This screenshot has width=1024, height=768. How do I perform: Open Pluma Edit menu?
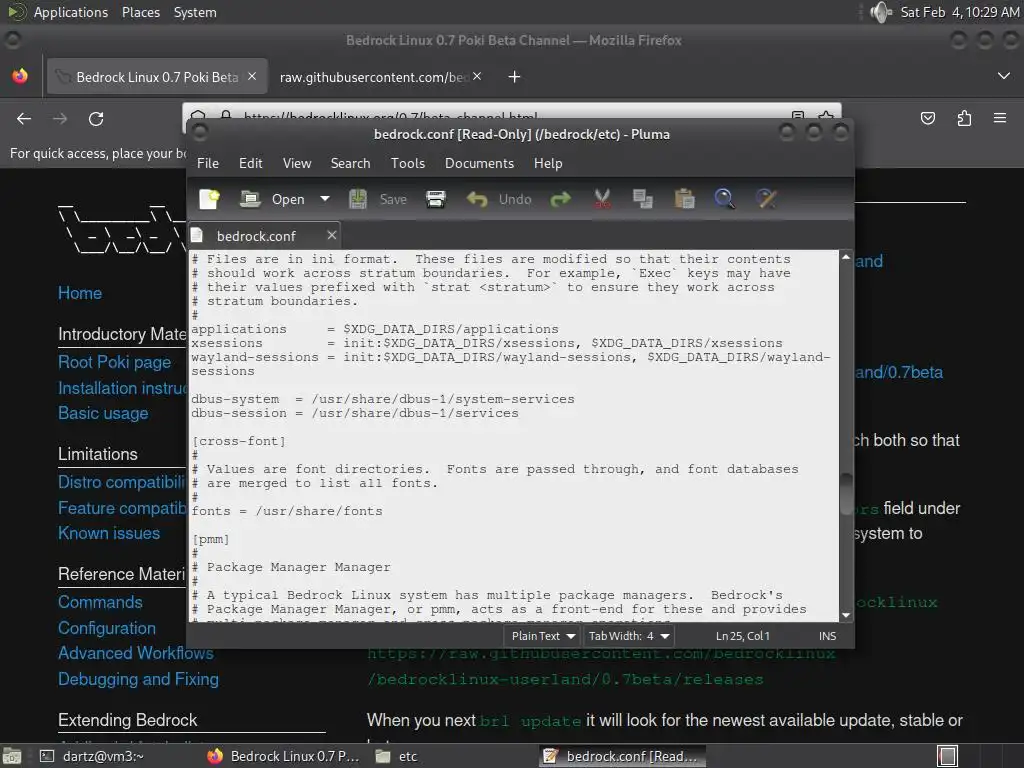251,163
